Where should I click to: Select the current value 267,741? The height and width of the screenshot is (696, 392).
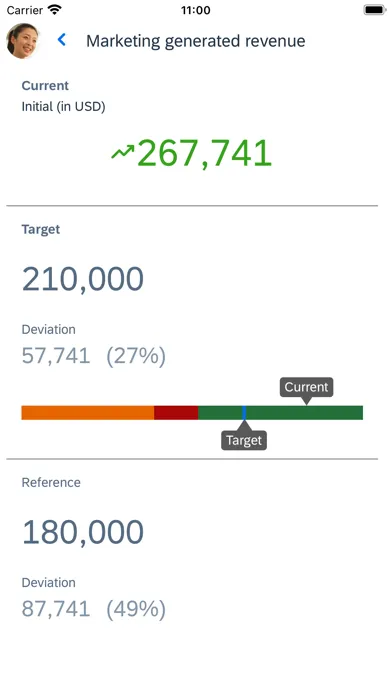click(x=204, y=154)
